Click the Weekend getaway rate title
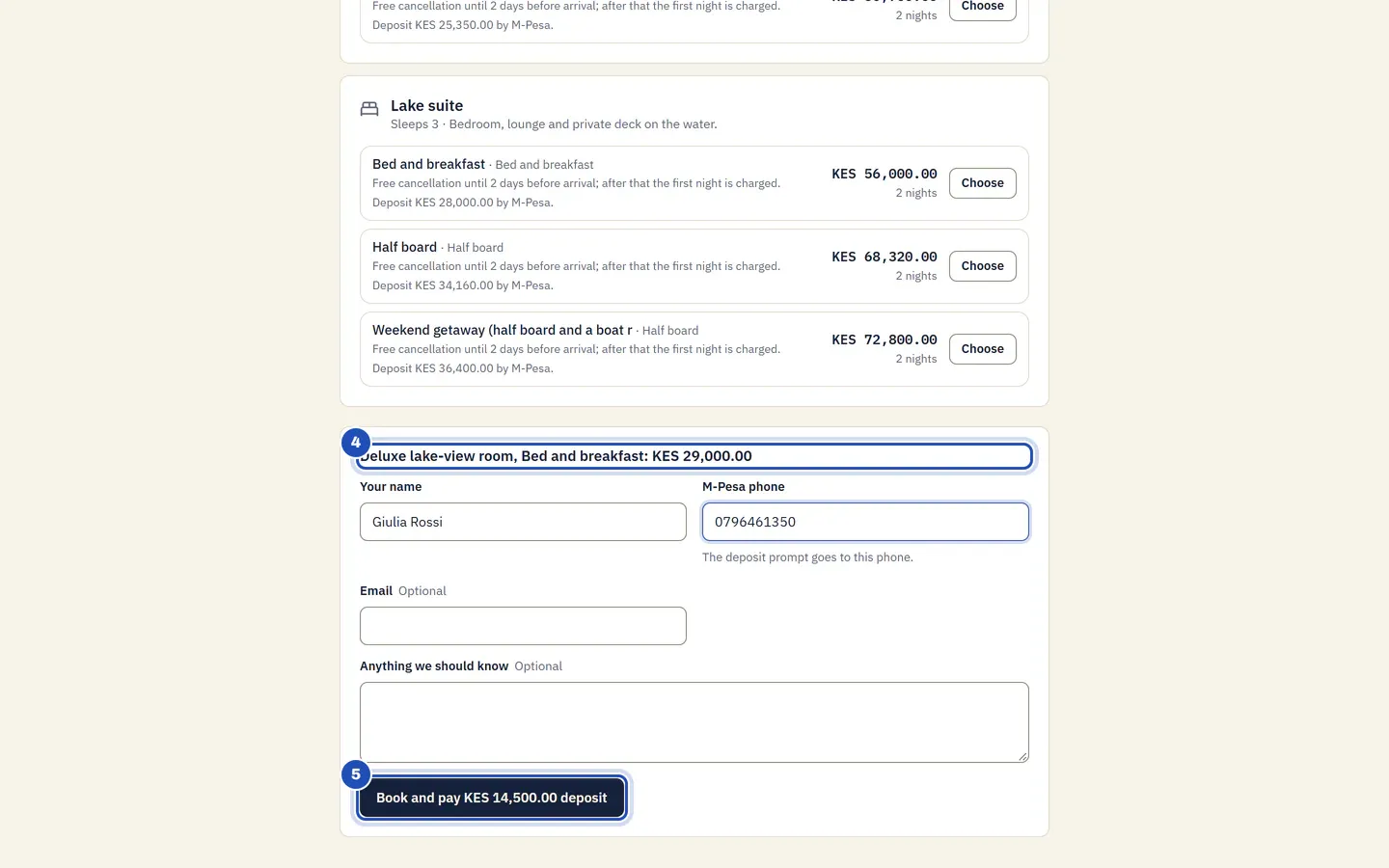 pos(503,330)
